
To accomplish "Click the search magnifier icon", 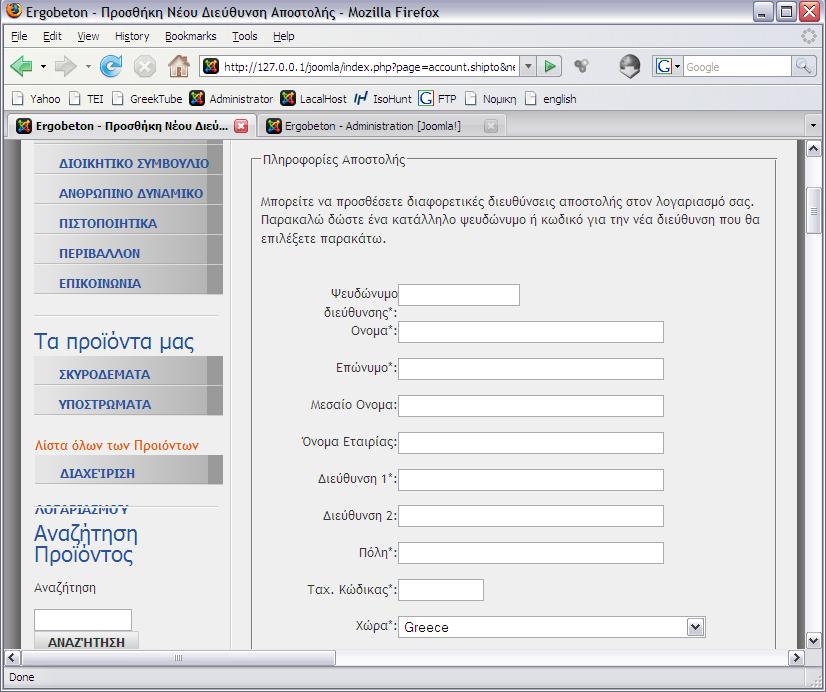I will [803, 67].
